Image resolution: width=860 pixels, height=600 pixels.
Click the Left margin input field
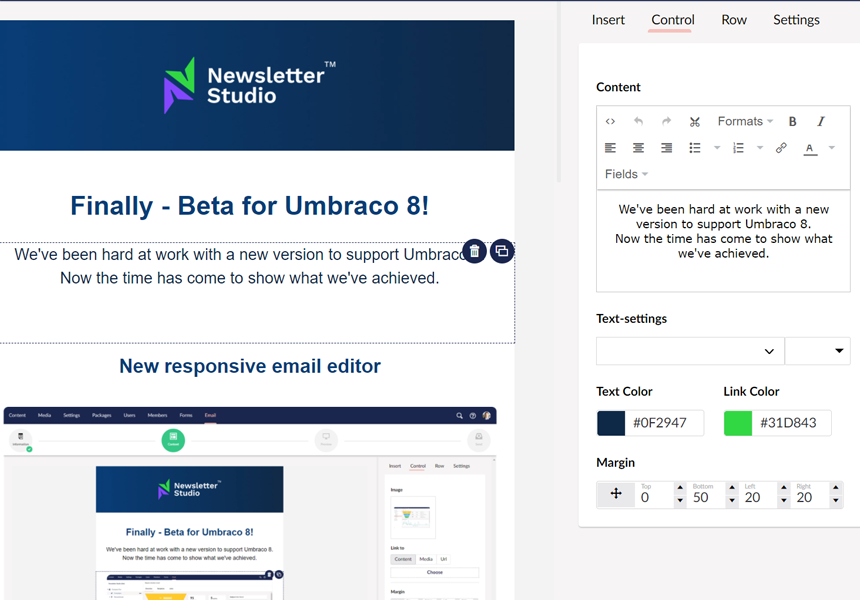pyautogui.click(x=759, y=495)
